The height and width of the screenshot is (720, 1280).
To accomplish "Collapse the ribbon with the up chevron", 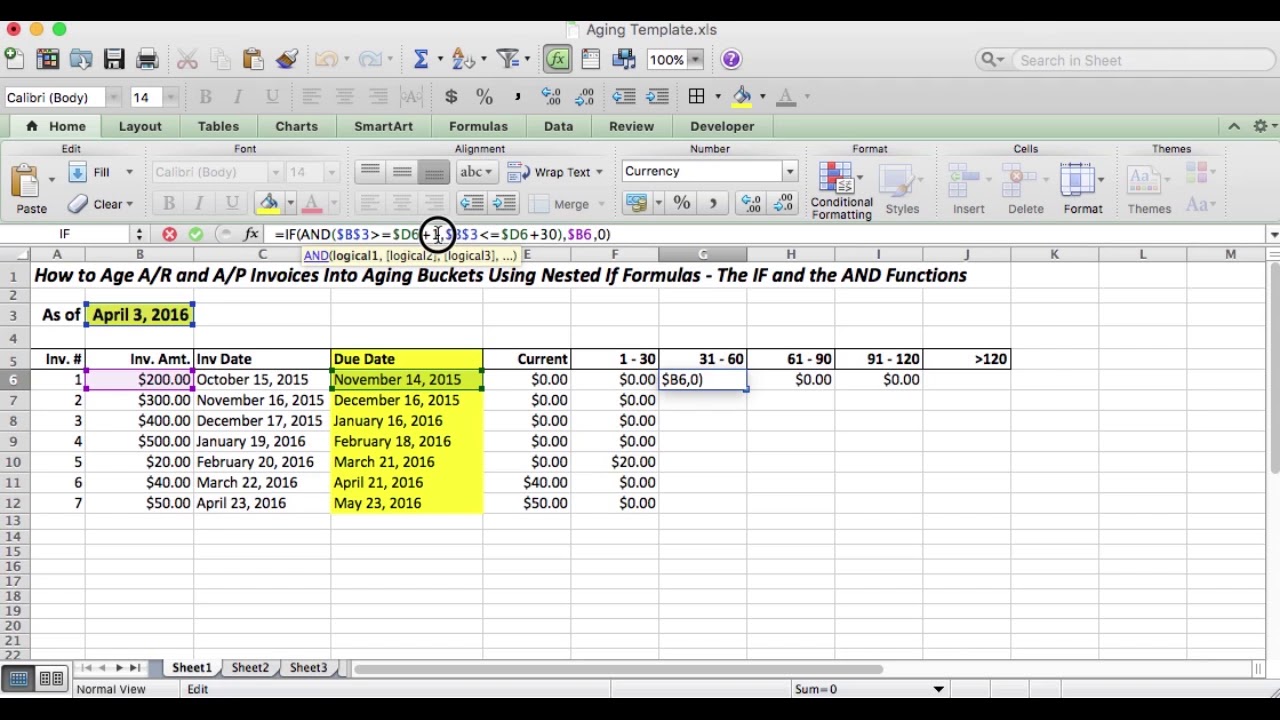I will tap(1234, 126).
